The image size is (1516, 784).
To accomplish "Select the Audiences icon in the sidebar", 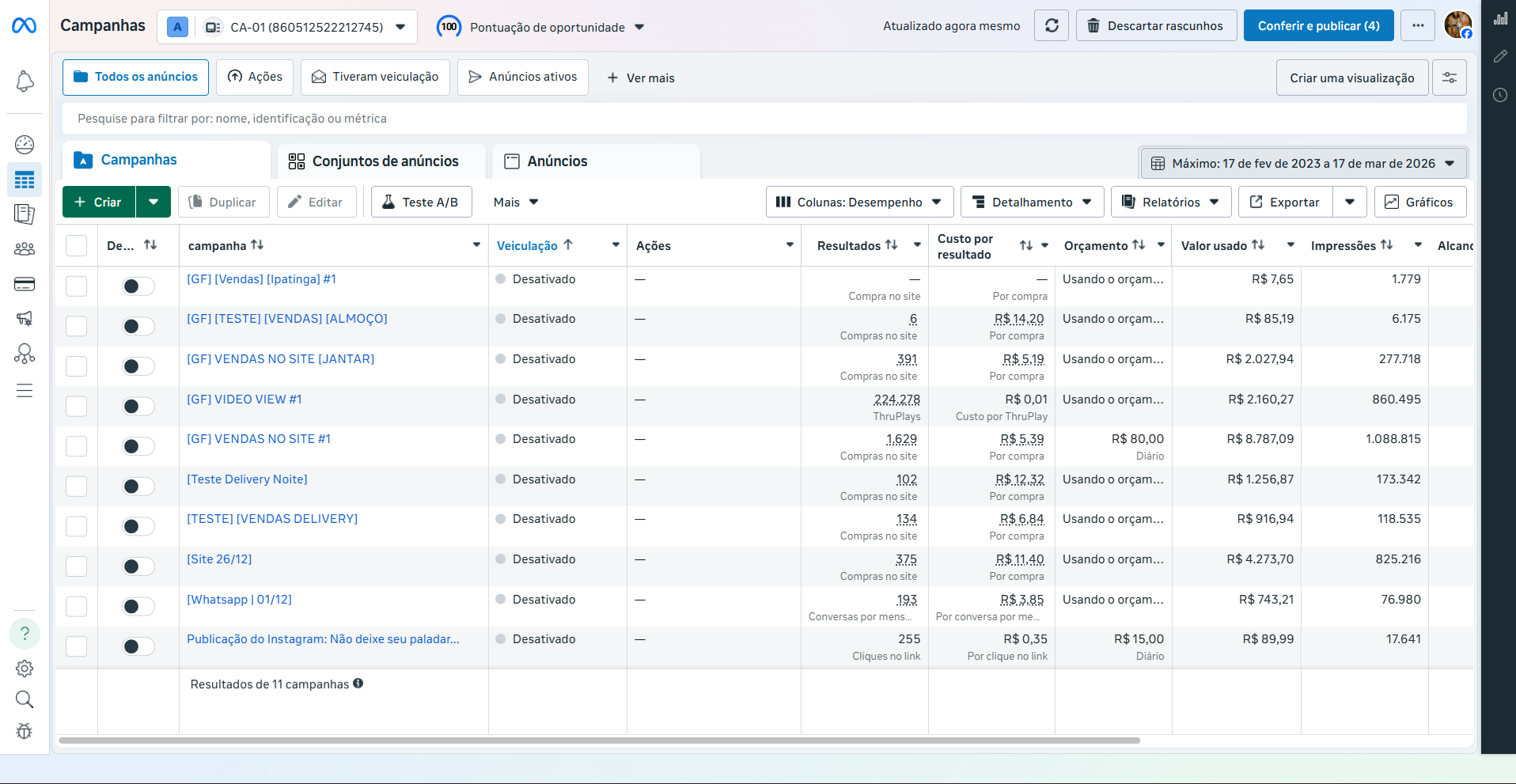I will click(x=25, y=248).
